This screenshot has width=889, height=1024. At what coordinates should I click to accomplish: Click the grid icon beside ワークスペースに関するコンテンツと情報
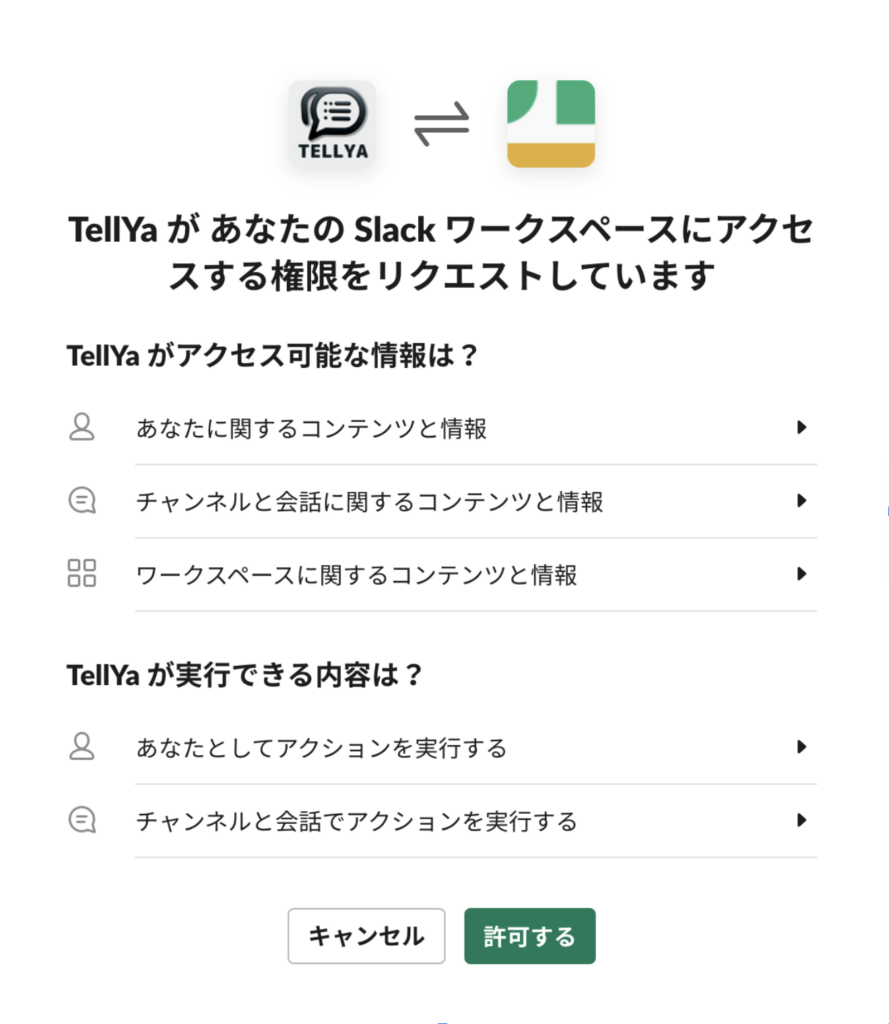(x=82, y=573)
